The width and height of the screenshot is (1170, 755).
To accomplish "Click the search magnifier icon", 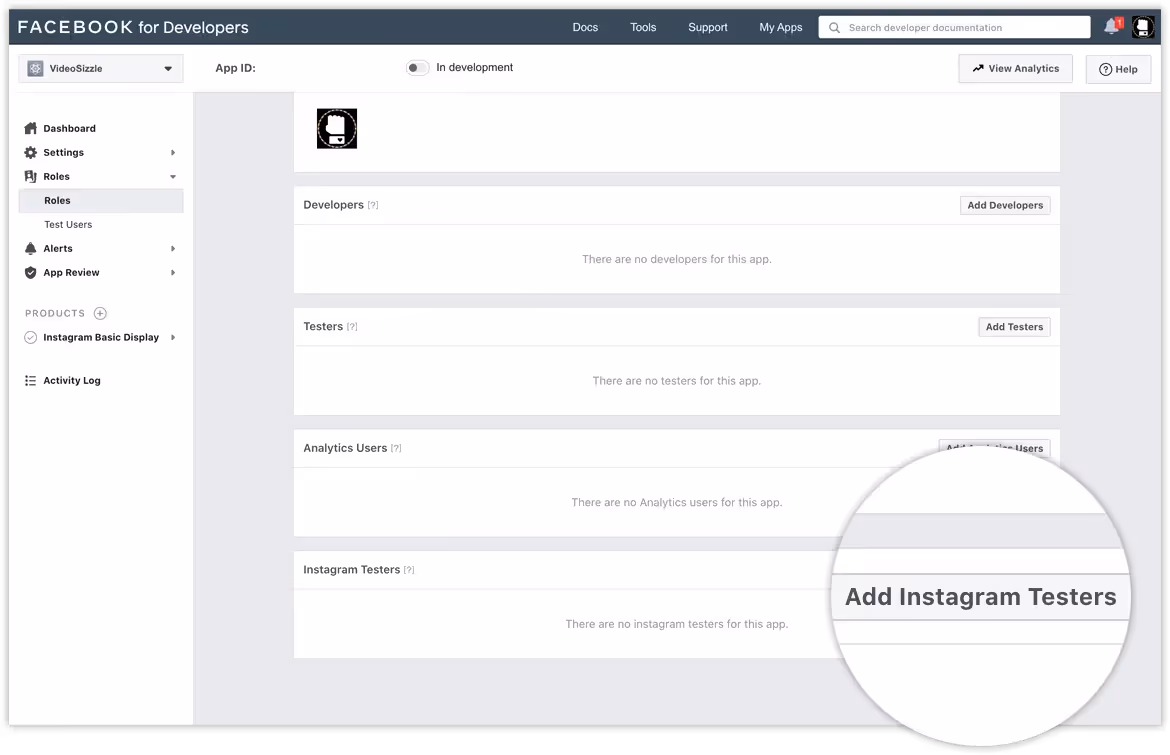I will click(834, 28).
